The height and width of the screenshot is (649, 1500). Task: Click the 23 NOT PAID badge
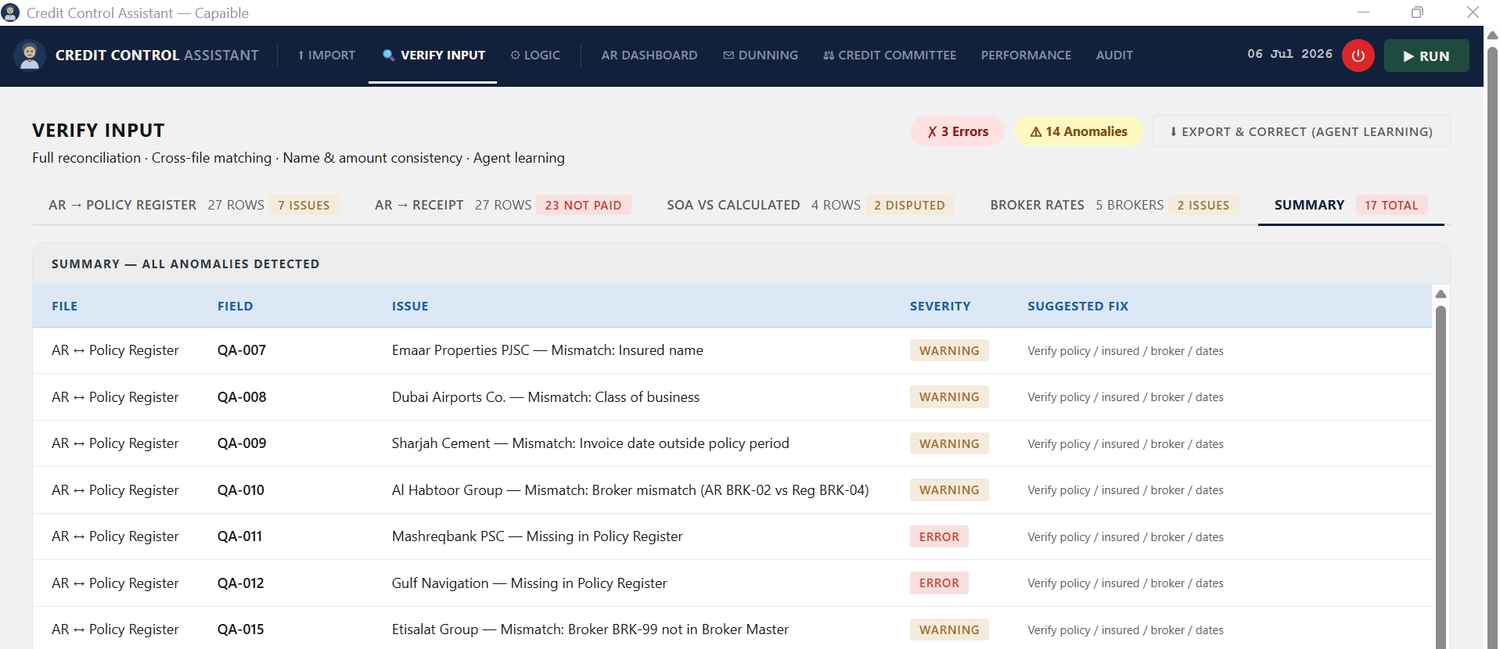[583, 205]
